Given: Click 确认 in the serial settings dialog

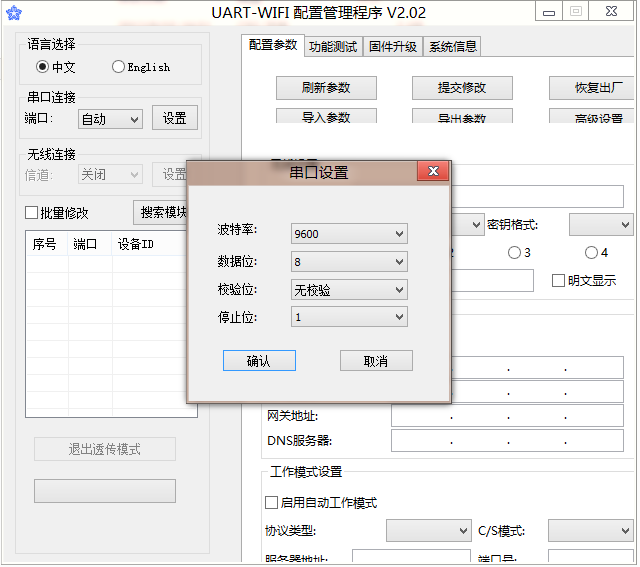Looking at the screenshot, I should tap(259, 361).
